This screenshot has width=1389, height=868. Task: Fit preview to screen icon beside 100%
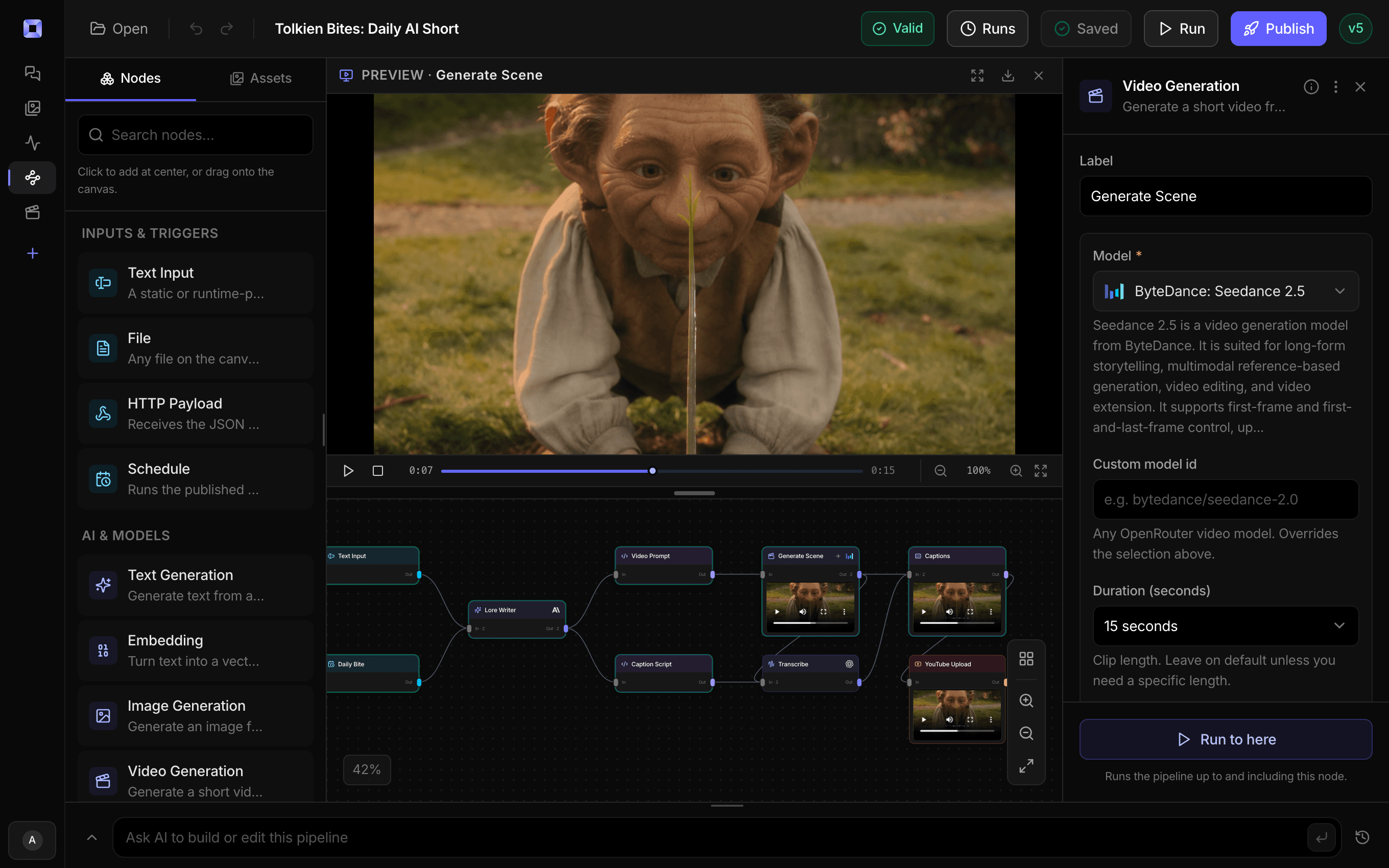click(x=1041, y=471)
